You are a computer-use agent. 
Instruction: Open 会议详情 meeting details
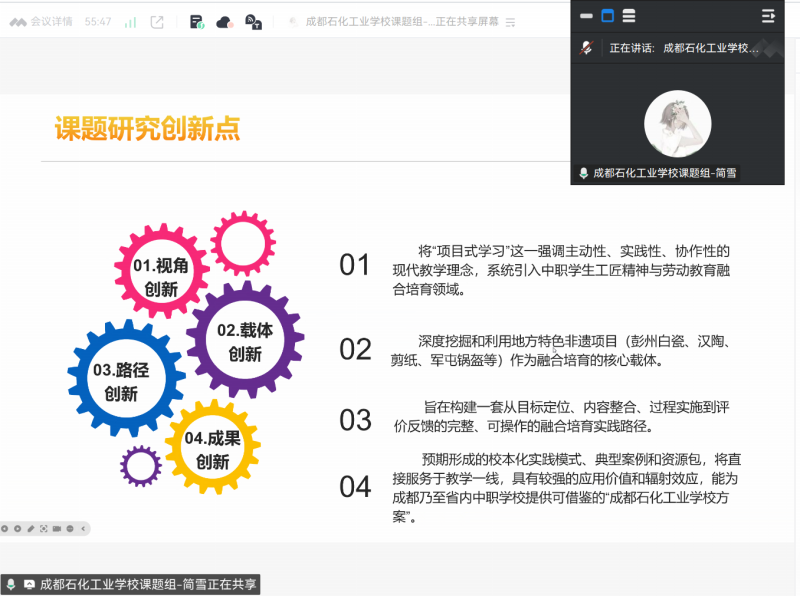tap(44, 21)
